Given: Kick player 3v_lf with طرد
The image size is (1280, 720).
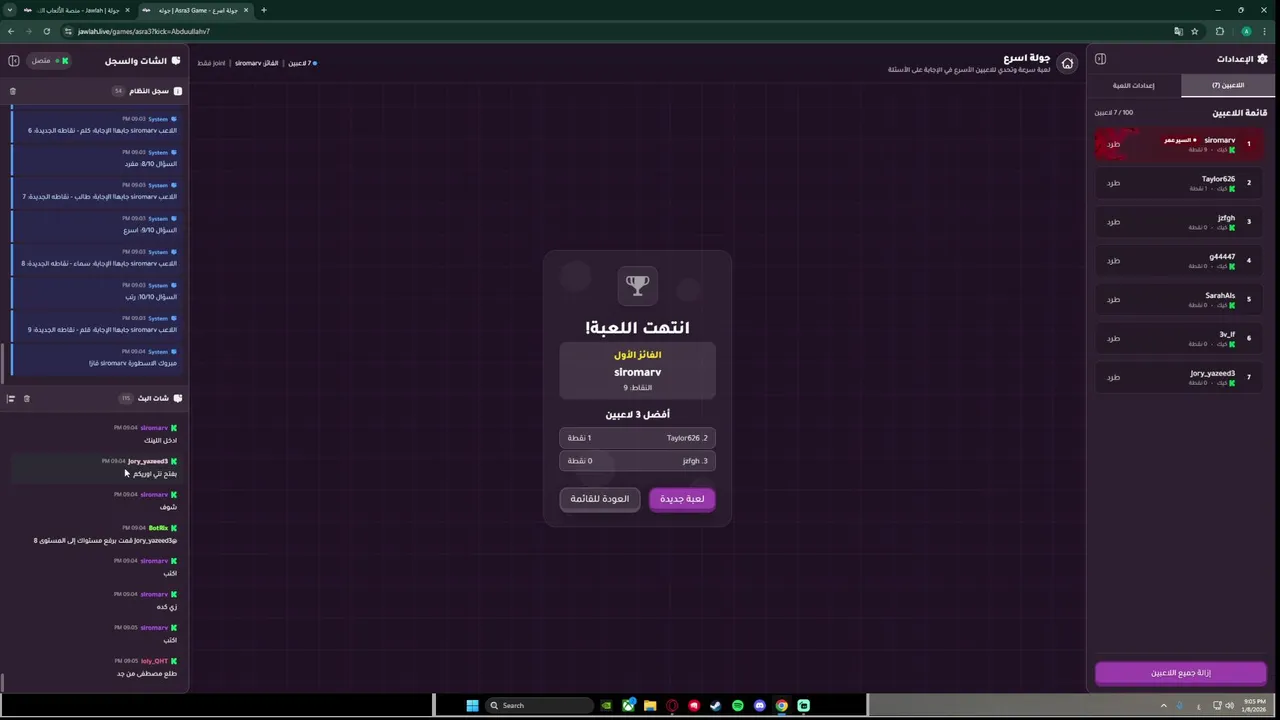Looking at the screenshot, I should (x=1113, y=339).
